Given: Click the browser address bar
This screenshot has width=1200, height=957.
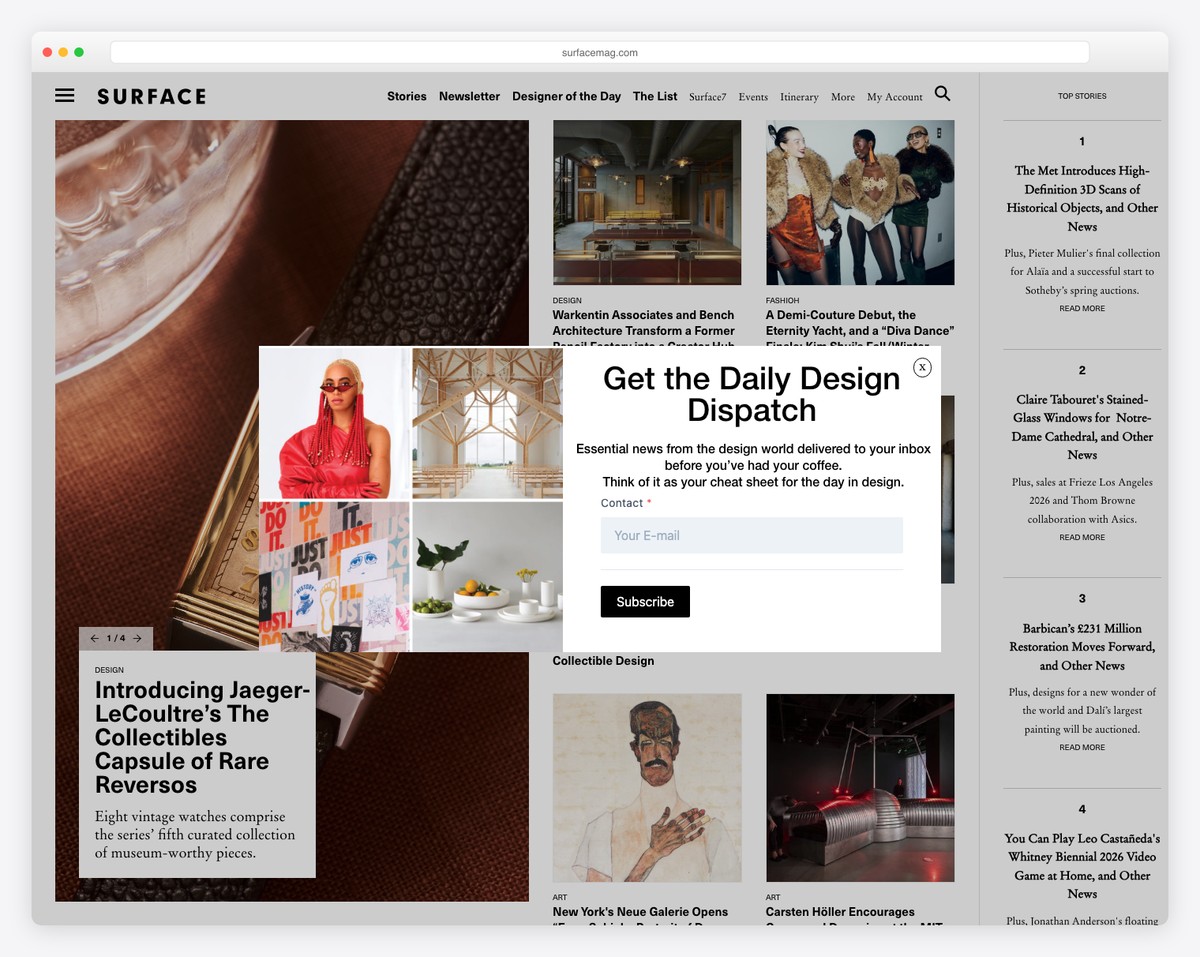Looking at the screenshot, I should pos(600,52).
